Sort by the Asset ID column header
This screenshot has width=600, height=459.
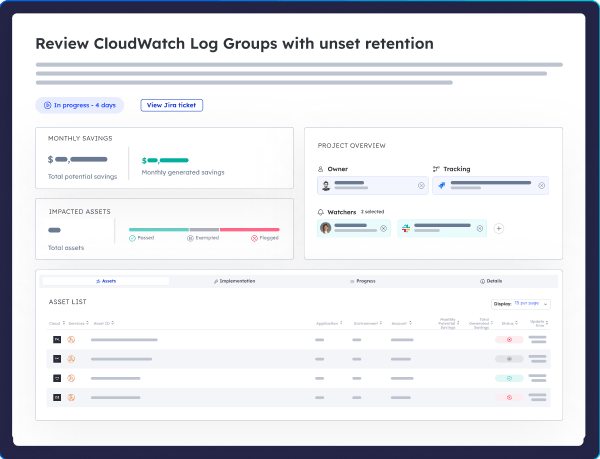(x=104, y=323)
